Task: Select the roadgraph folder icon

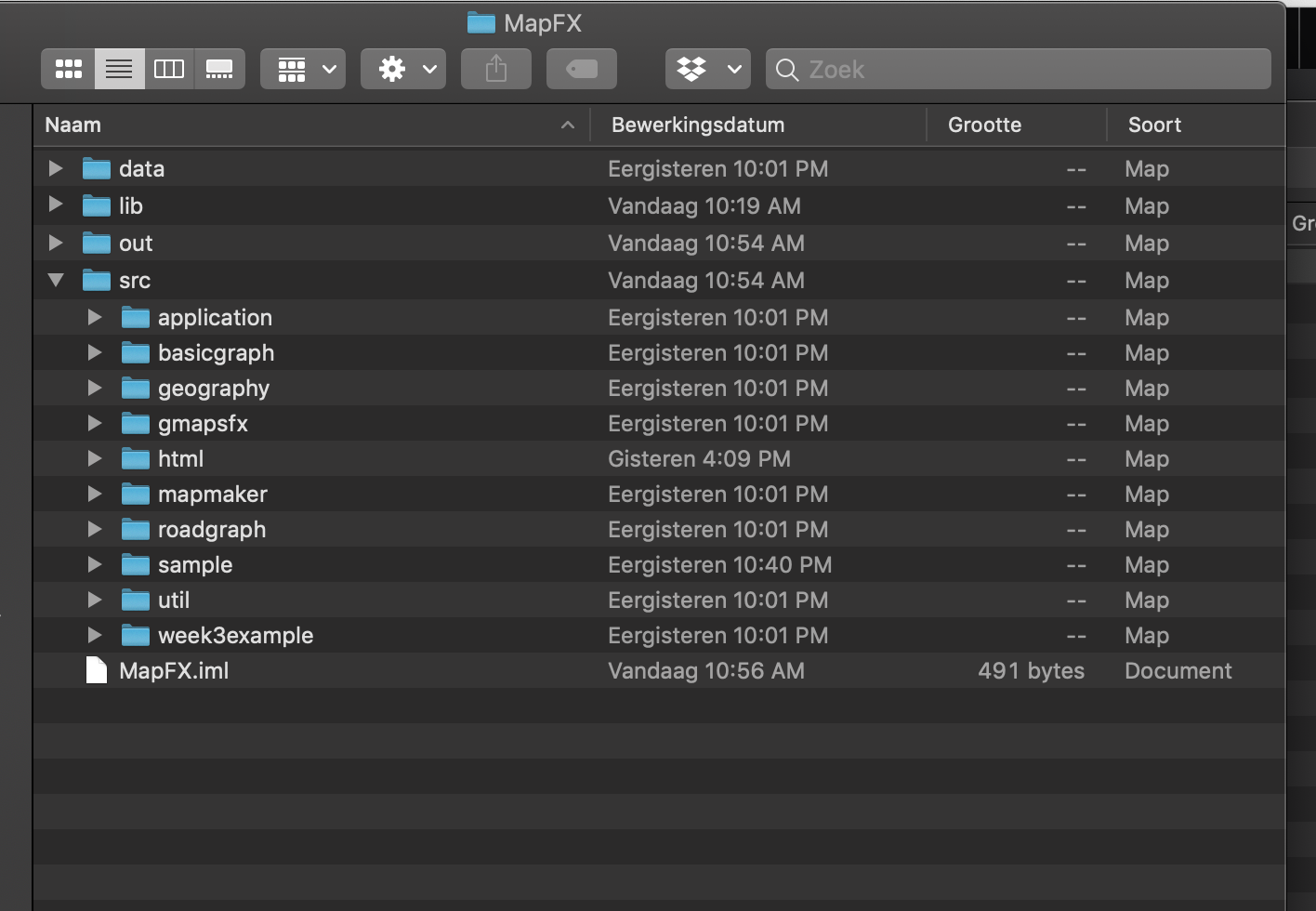Action: point(136,529)
